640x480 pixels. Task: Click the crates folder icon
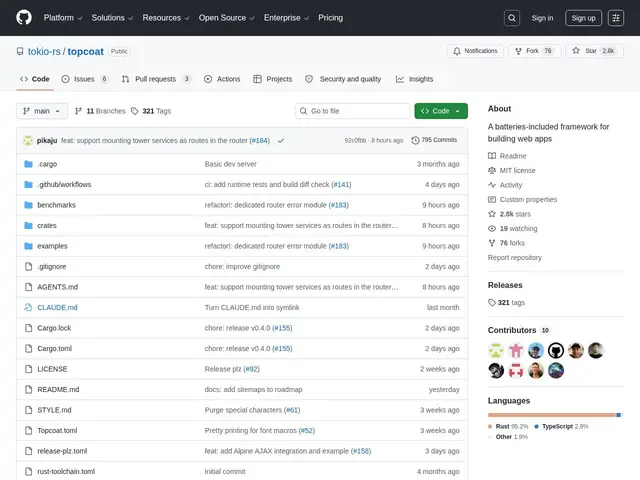28,225
